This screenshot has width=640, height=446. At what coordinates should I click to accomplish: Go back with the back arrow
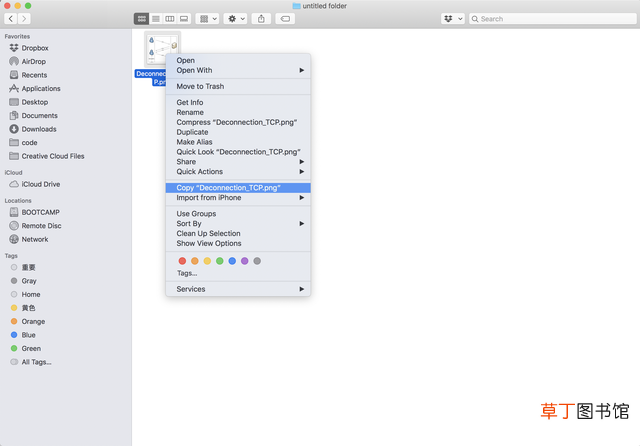(x=11, y=19)
